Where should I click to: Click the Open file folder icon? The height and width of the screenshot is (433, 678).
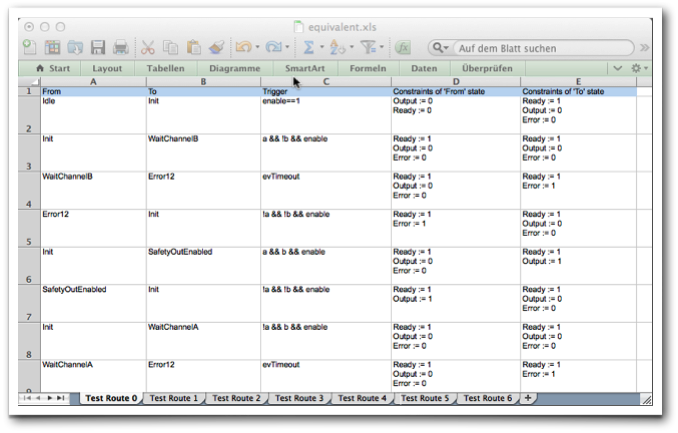click(x=75, y=47)
